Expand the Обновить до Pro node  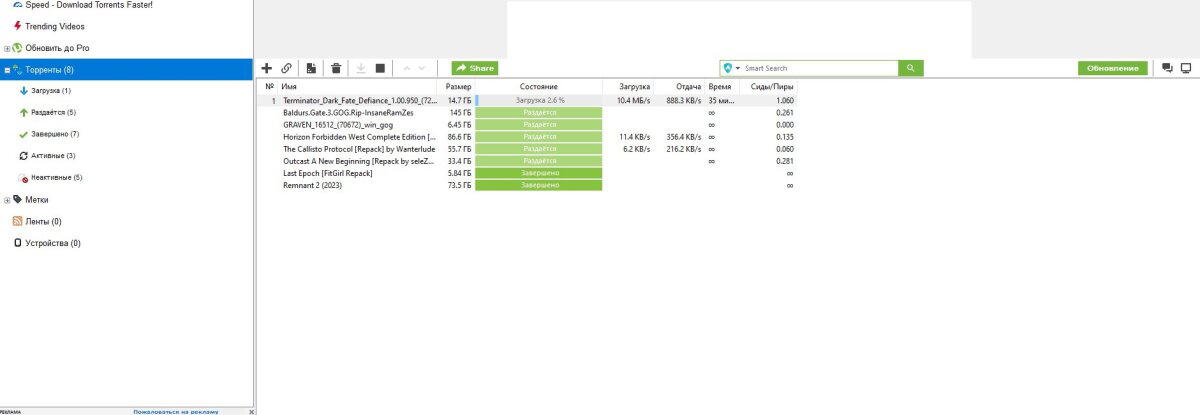tap(7, 48)
